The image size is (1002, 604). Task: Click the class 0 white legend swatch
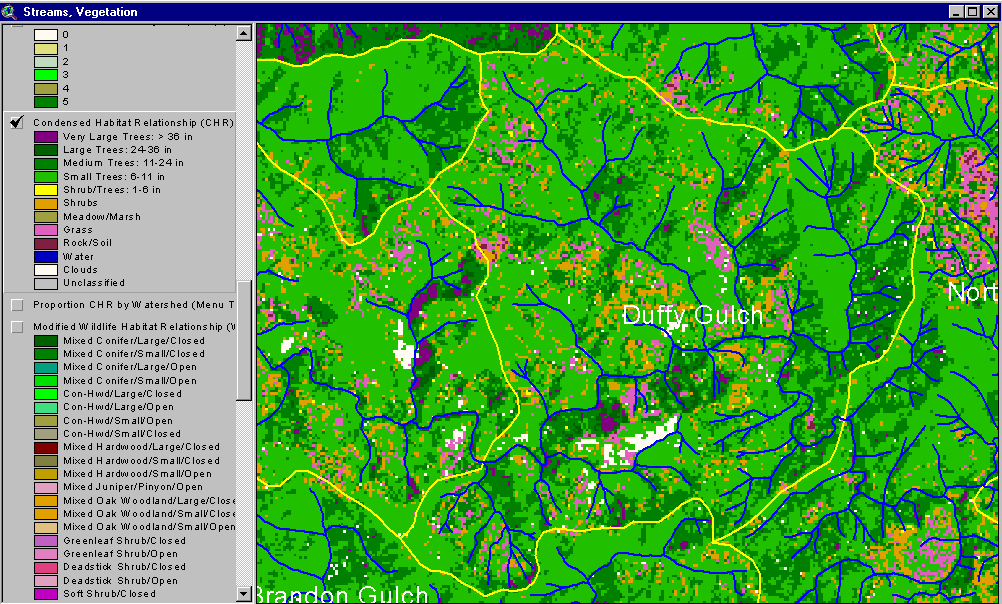[46, 35]
